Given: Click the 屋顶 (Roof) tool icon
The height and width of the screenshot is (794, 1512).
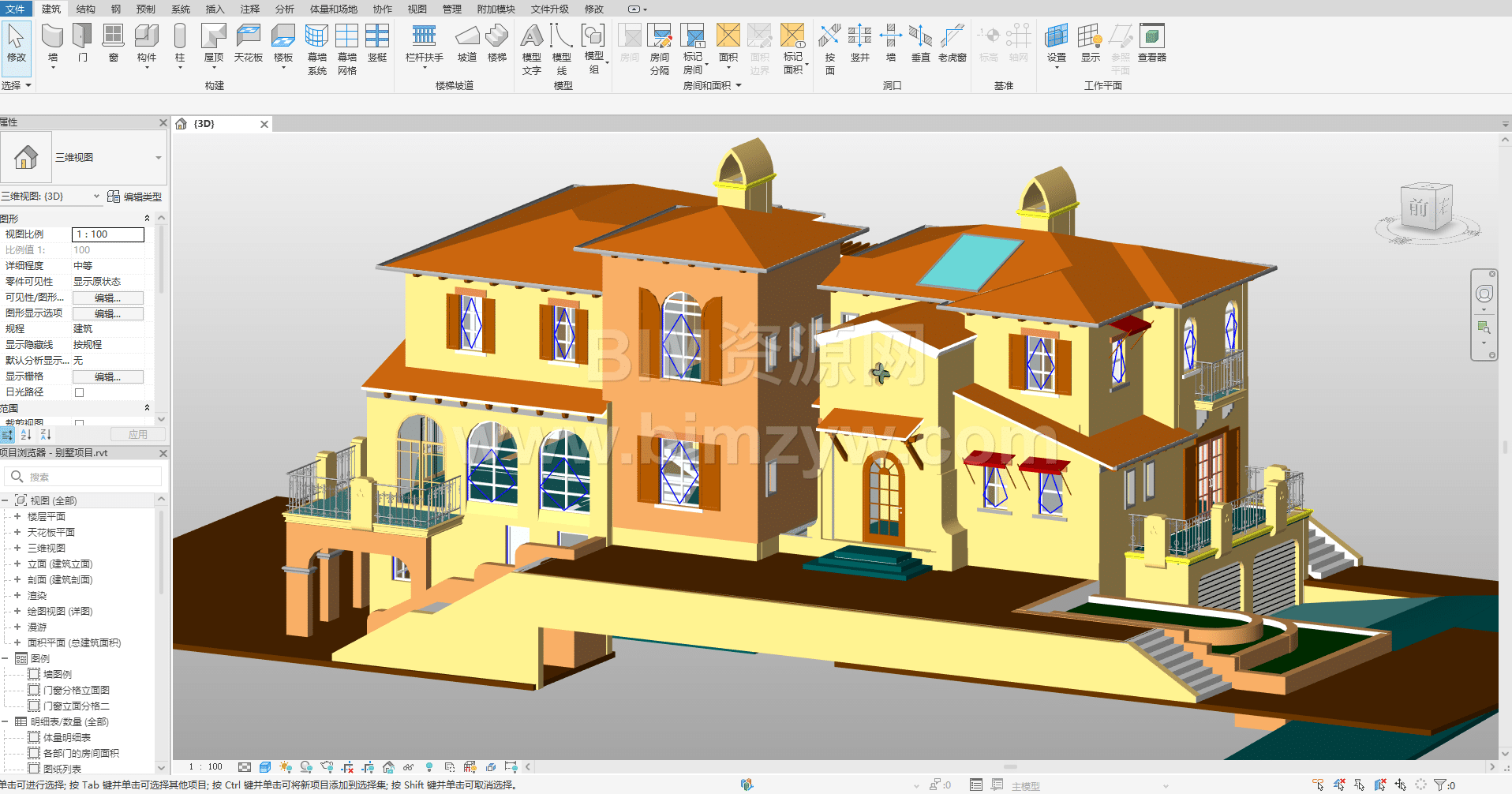Looking at the screenshot, I should tap(214, 43).
